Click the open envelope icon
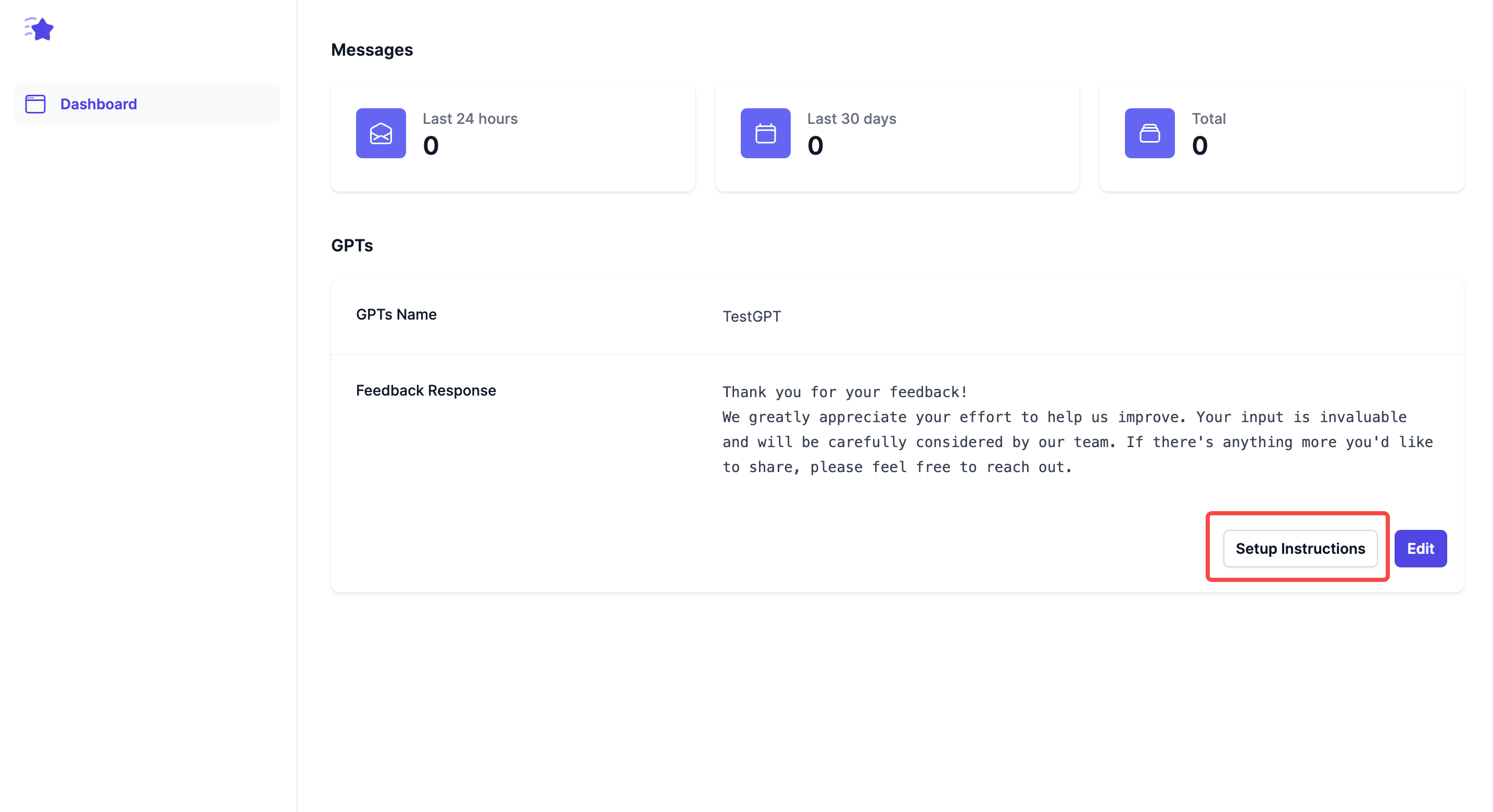The image size is (1493, 812). point(381,133)
